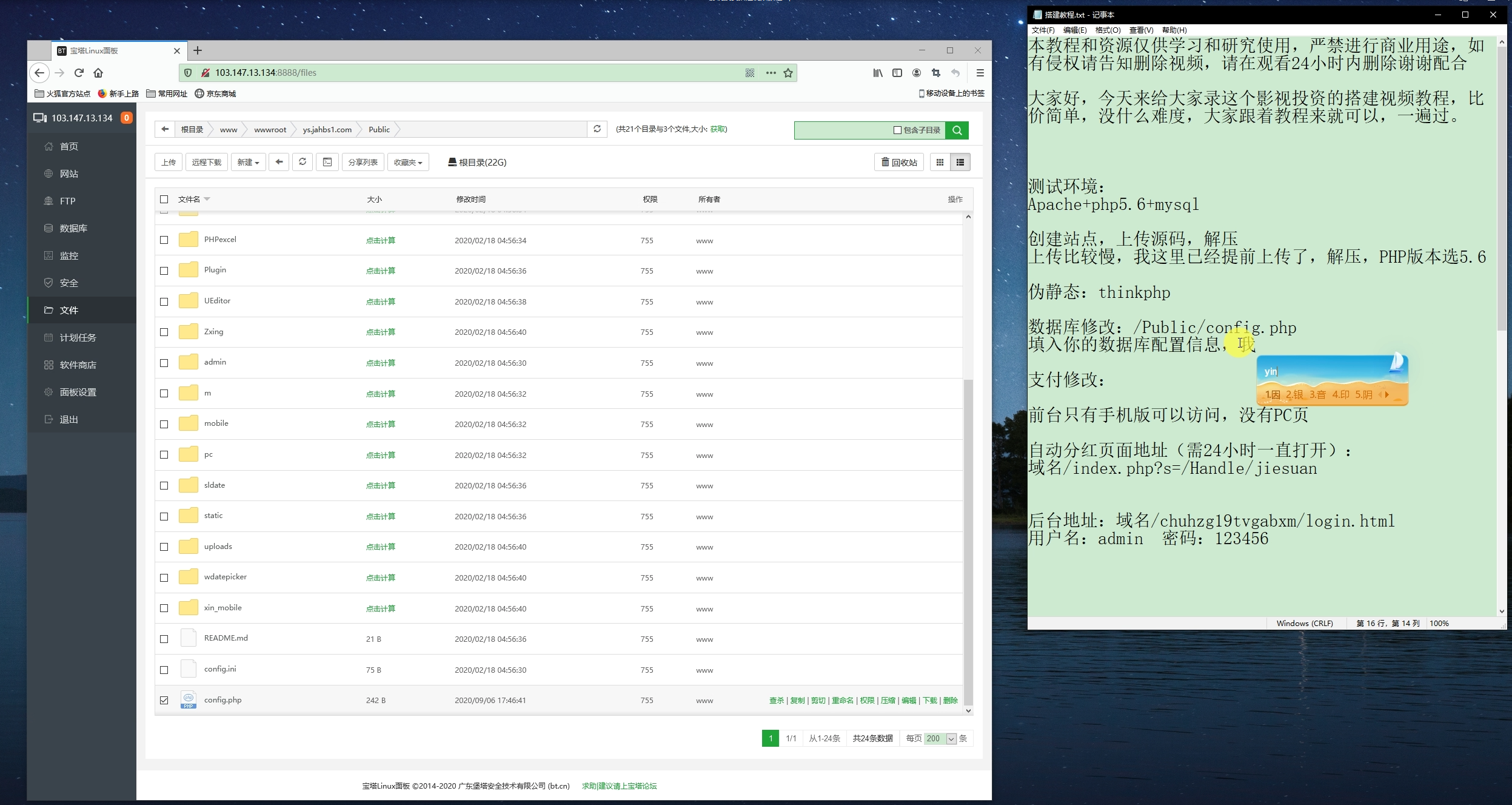1512x805 pixels.
Task: Check the 包含子目录 checkbox
Action: coord(897,130)
